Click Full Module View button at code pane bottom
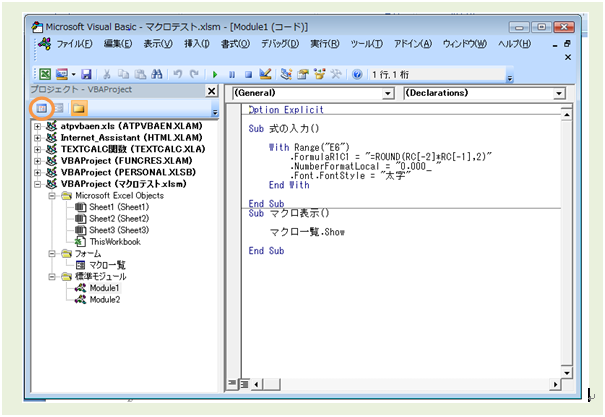 coord(245,383)
